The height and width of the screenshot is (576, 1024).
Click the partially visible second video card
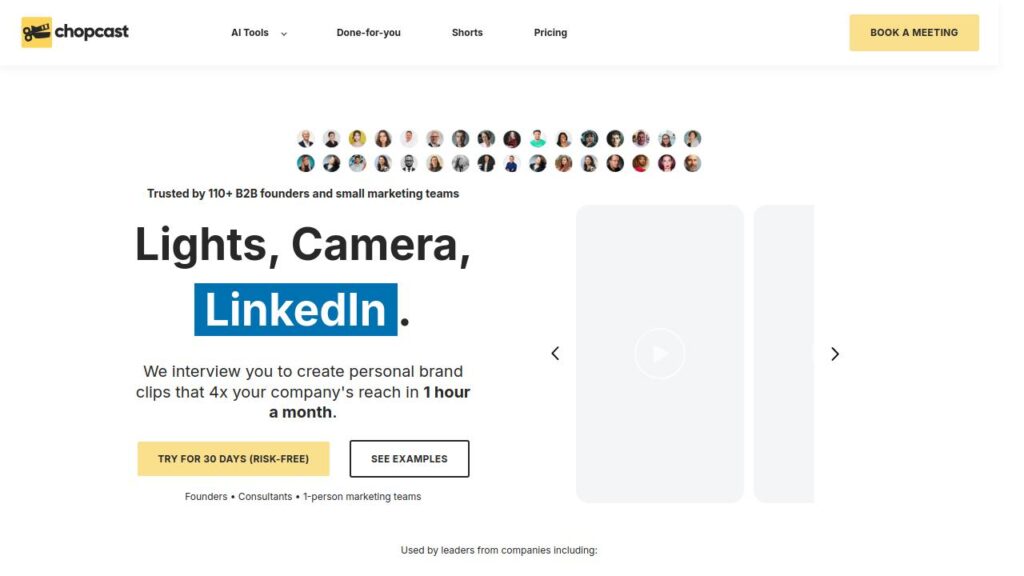784,354
